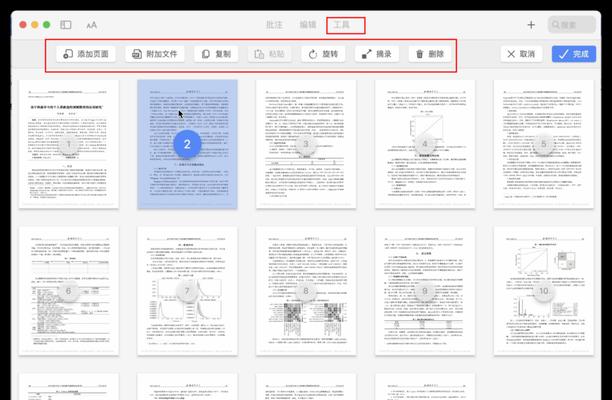
Task: Select page 6 thumbnail
Action: [69, 291]
